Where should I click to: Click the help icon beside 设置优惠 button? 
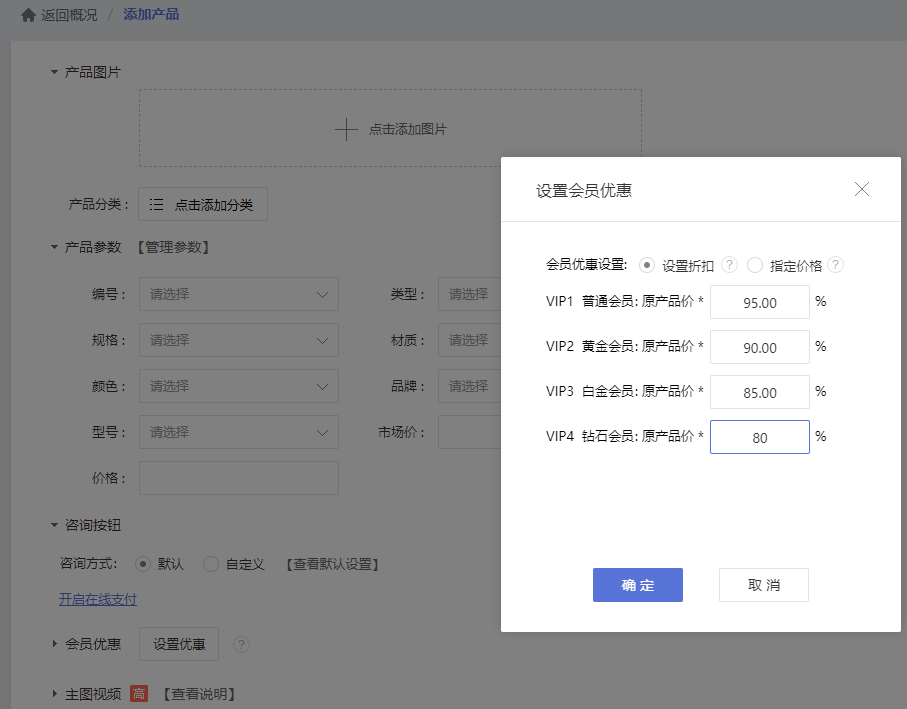click(x=241, y=645)
